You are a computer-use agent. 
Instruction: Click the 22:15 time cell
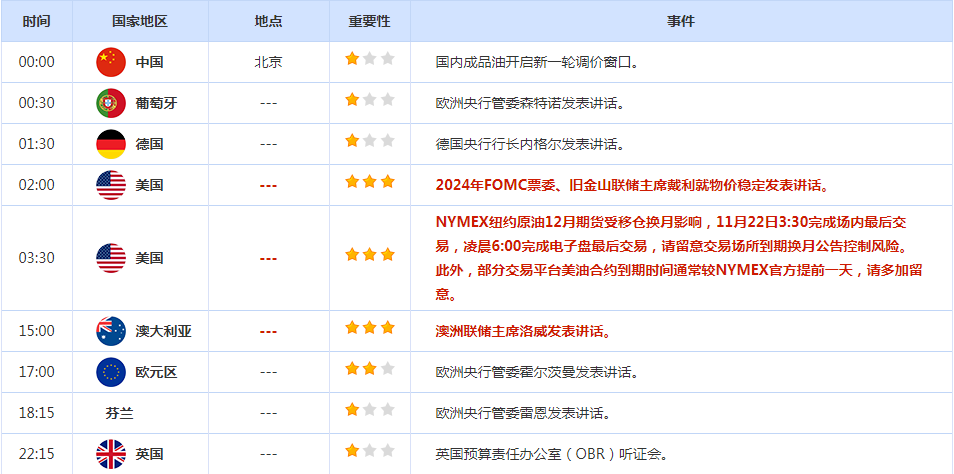pos(37,454)
